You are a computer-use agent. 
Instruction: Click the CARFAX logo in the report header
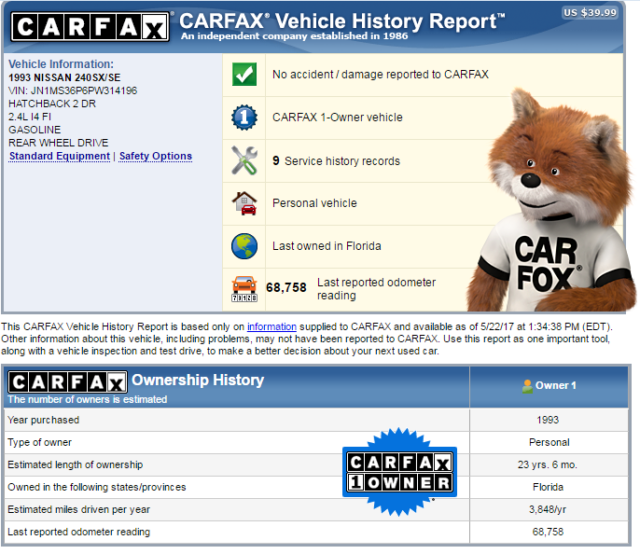[x=90, y=27]
